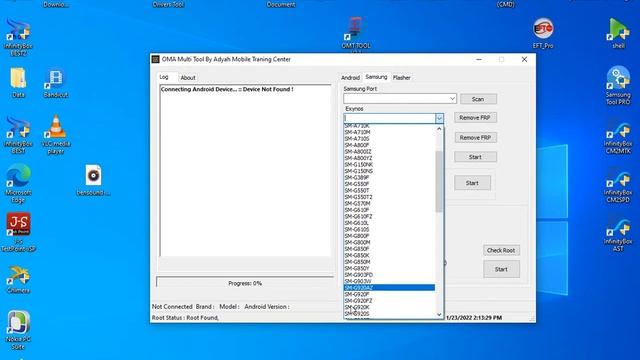640x360 pixels.
Task: Choose SM-G920FZ in the list
Action: tap(389, 301)
